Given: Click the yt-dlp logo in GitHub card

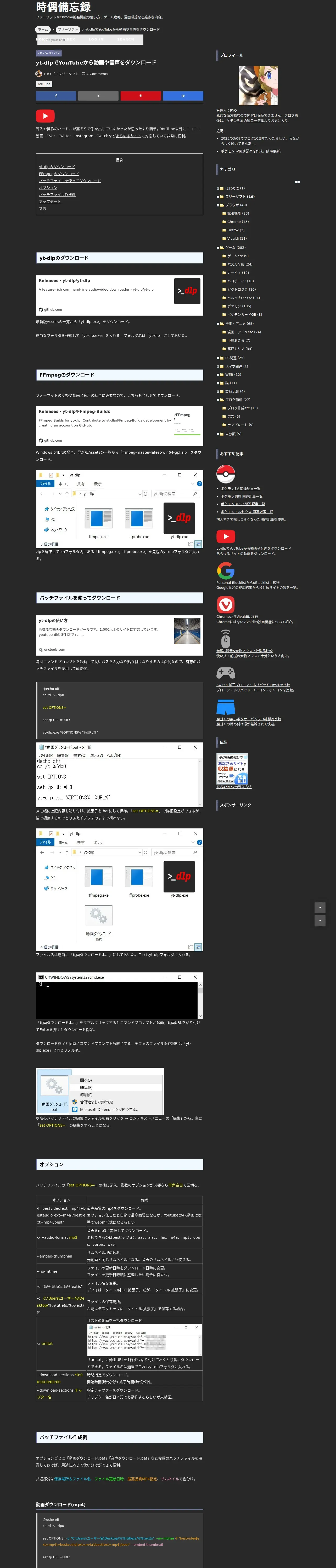Looking at the screenshot, I should tap(187, 290).
